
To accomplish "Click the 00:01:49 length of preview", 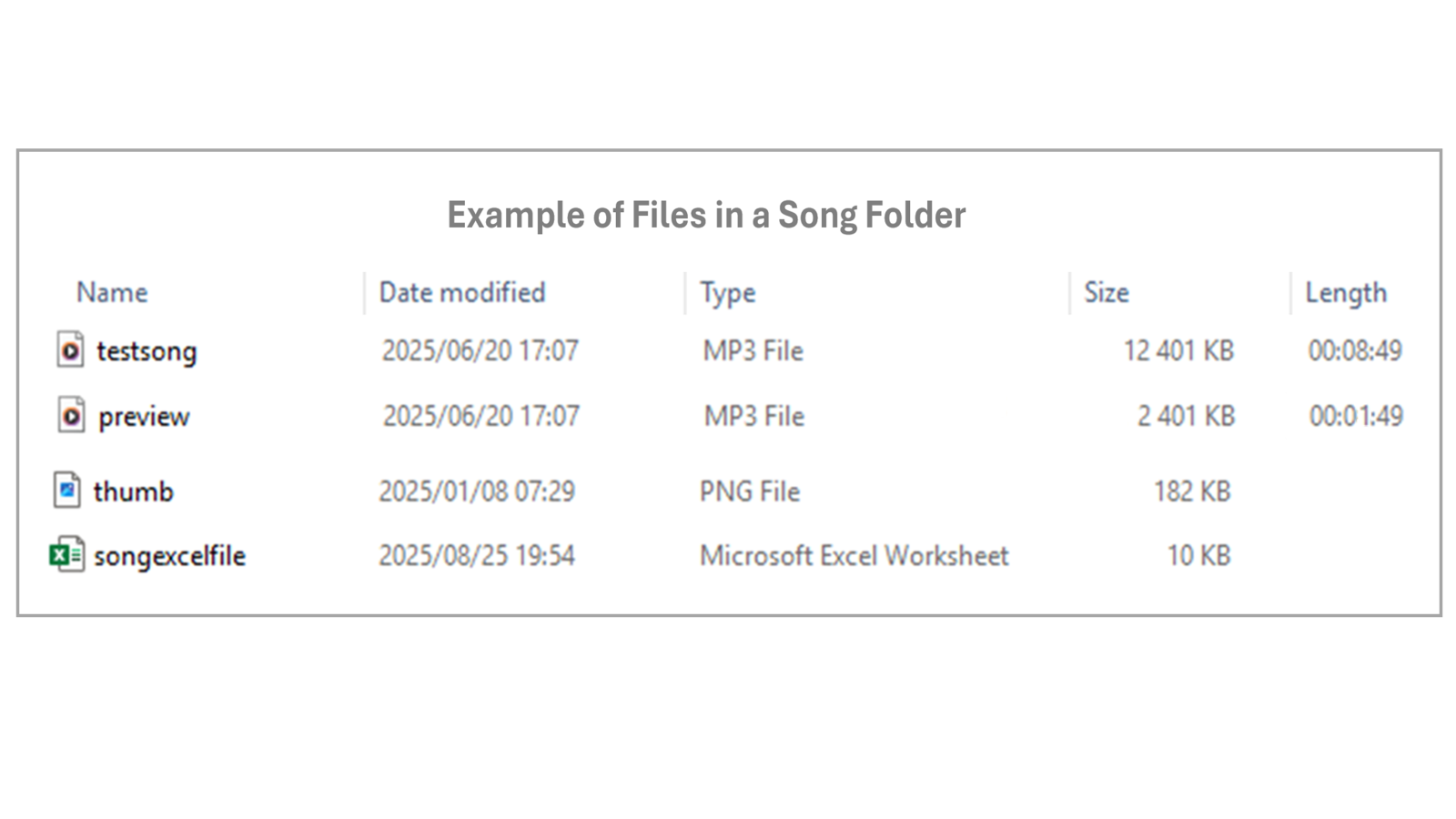I will click(1356, 416).
